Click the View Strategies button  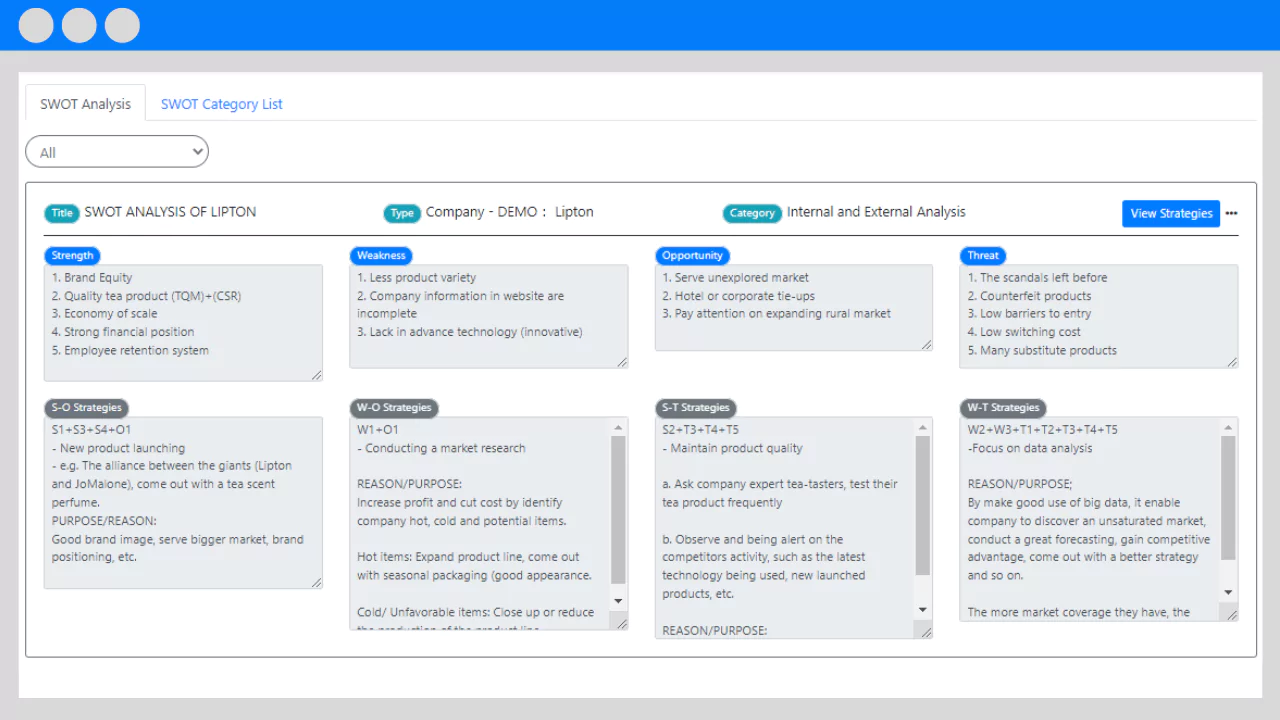click(1171, 213)
